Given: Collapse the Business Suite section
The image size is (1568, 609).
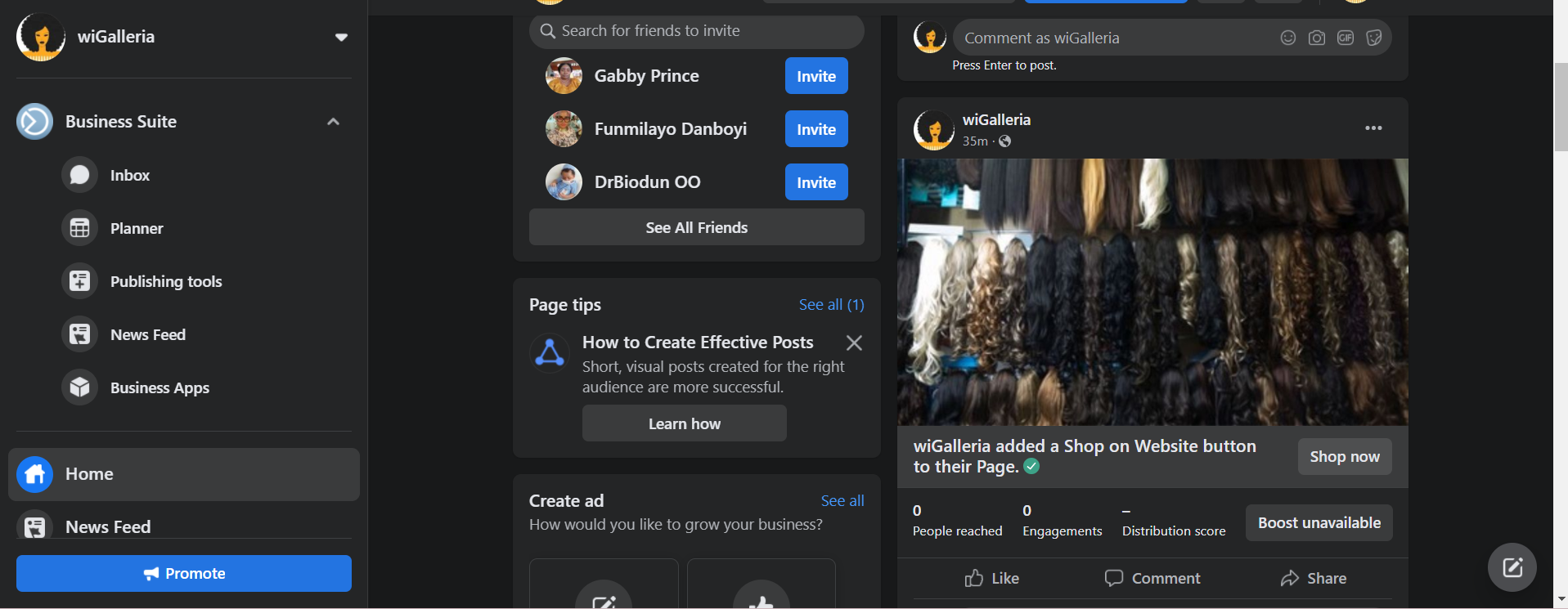Looking at the screenshot, I should pyautogui.click(x=333, y=122).
